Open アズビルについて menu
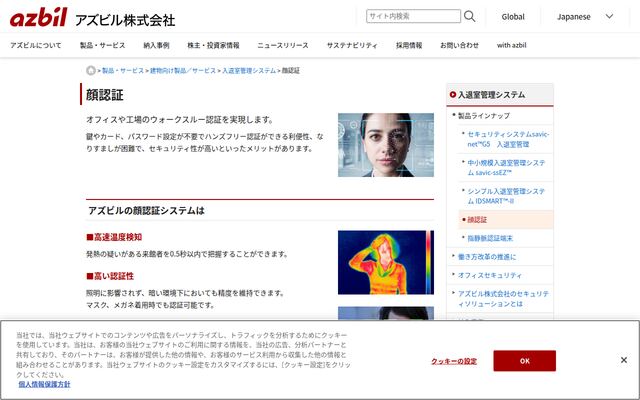This screenshot has width=640, height=400. 36,45
